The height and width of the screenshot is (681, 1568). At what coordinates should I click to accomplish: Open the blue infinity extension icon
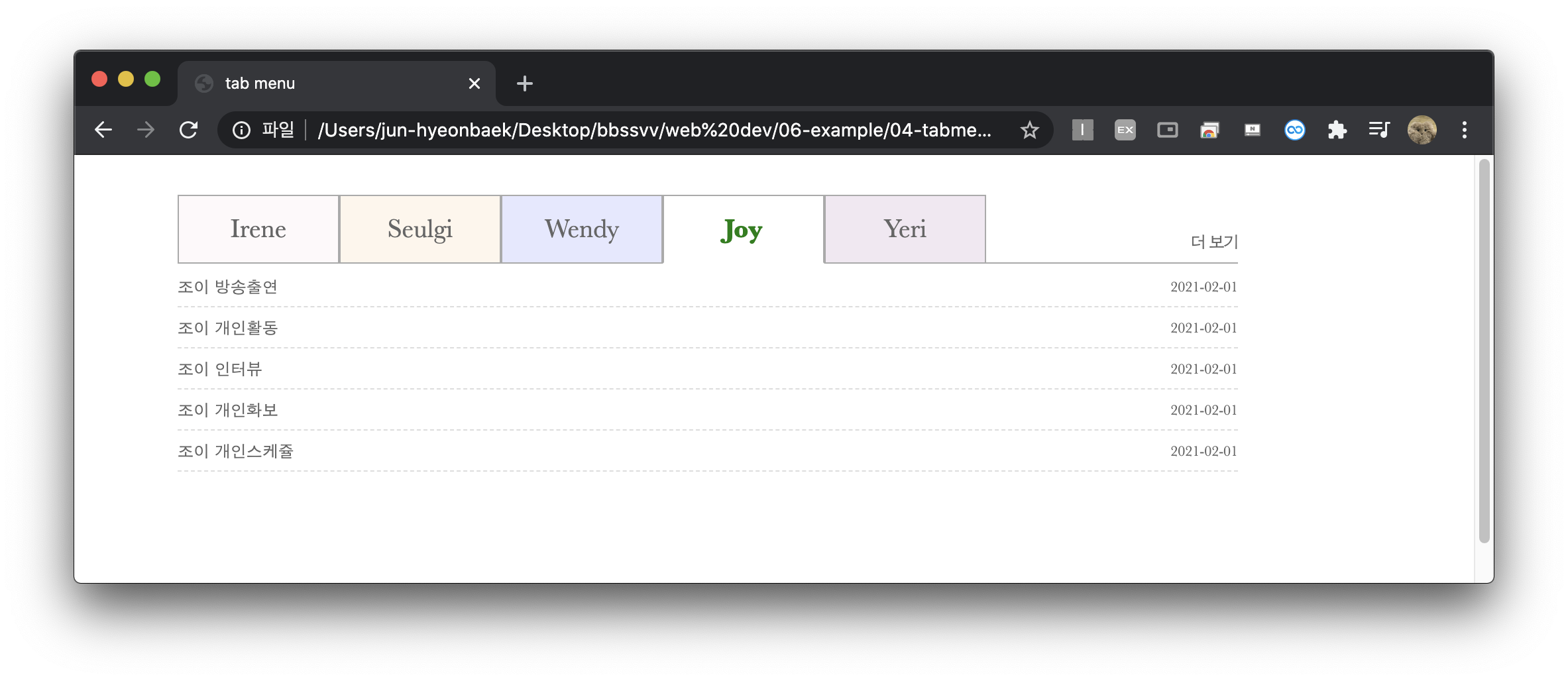(x=1294, y=130)
